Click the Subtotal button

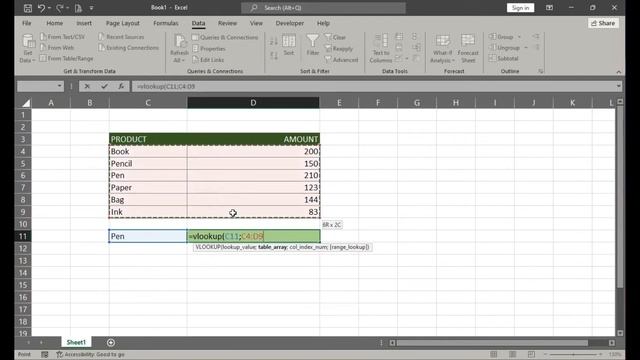click(504, 58)
